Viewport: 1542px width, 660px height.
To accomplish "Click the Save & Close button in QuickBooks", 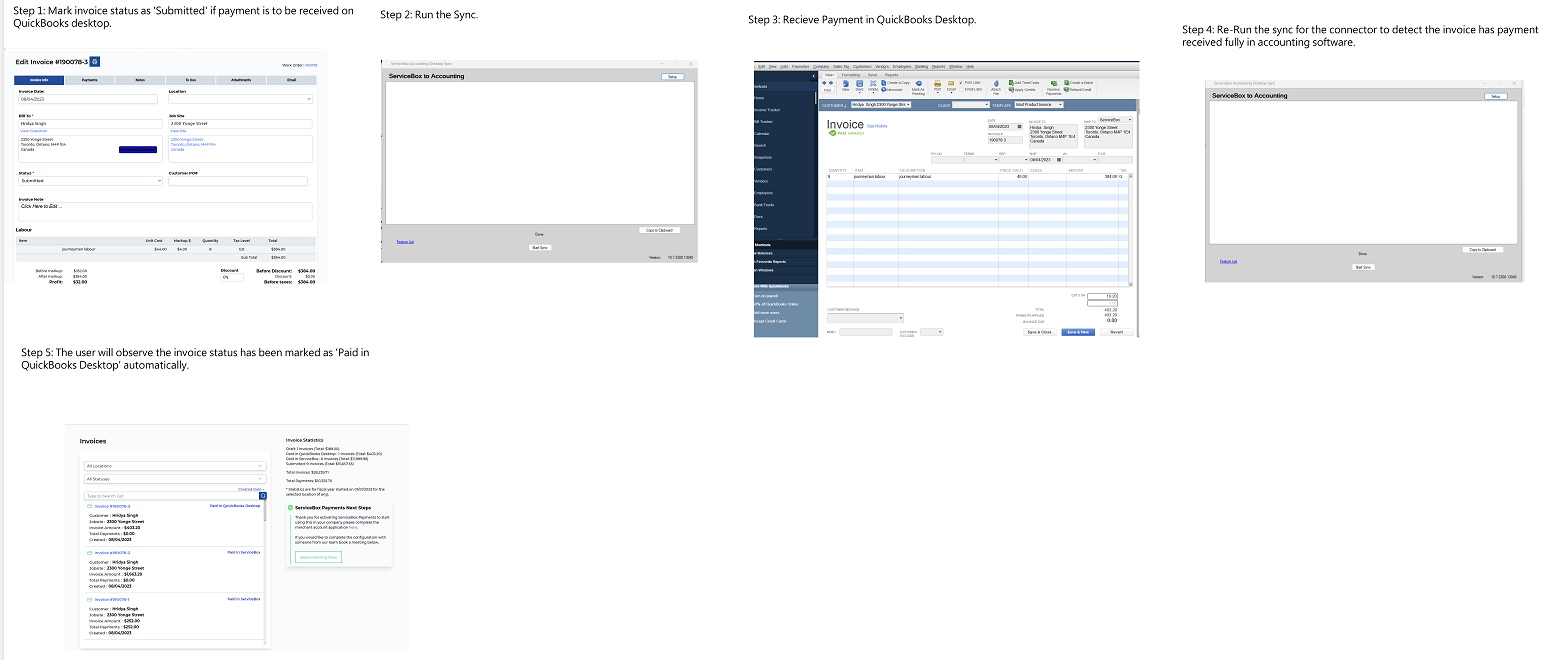I will pyautogui.click(x=1039, y=332).
